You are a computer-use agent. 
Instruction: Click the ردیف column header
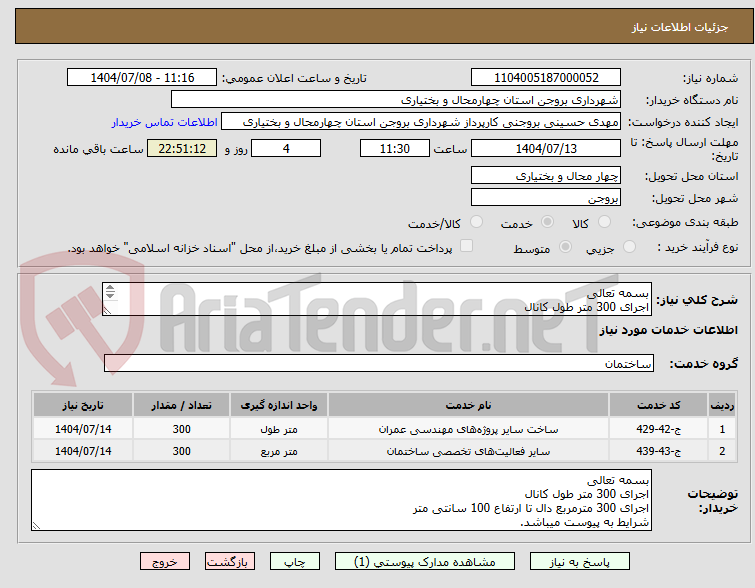tap(722, 405)
